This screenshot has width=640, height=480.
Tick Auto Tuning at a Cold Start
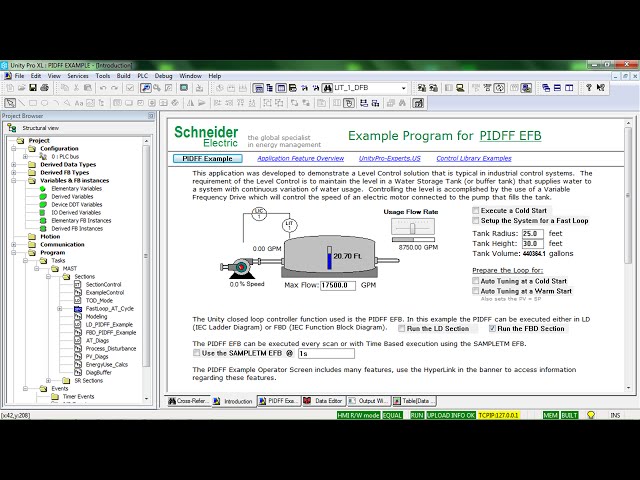[x=476, y=281]
